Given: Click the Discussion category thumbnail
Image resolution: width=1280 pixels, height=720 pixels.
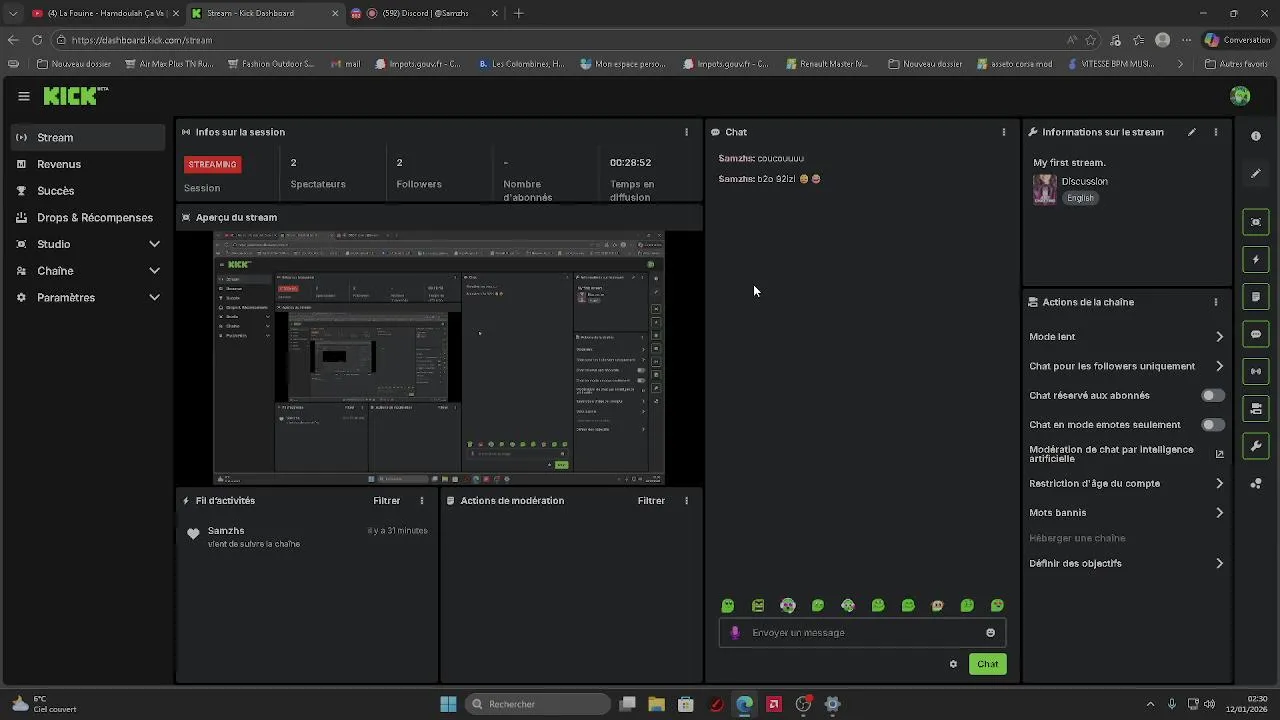Looking at the screenshot, I should click(1044, 189).
